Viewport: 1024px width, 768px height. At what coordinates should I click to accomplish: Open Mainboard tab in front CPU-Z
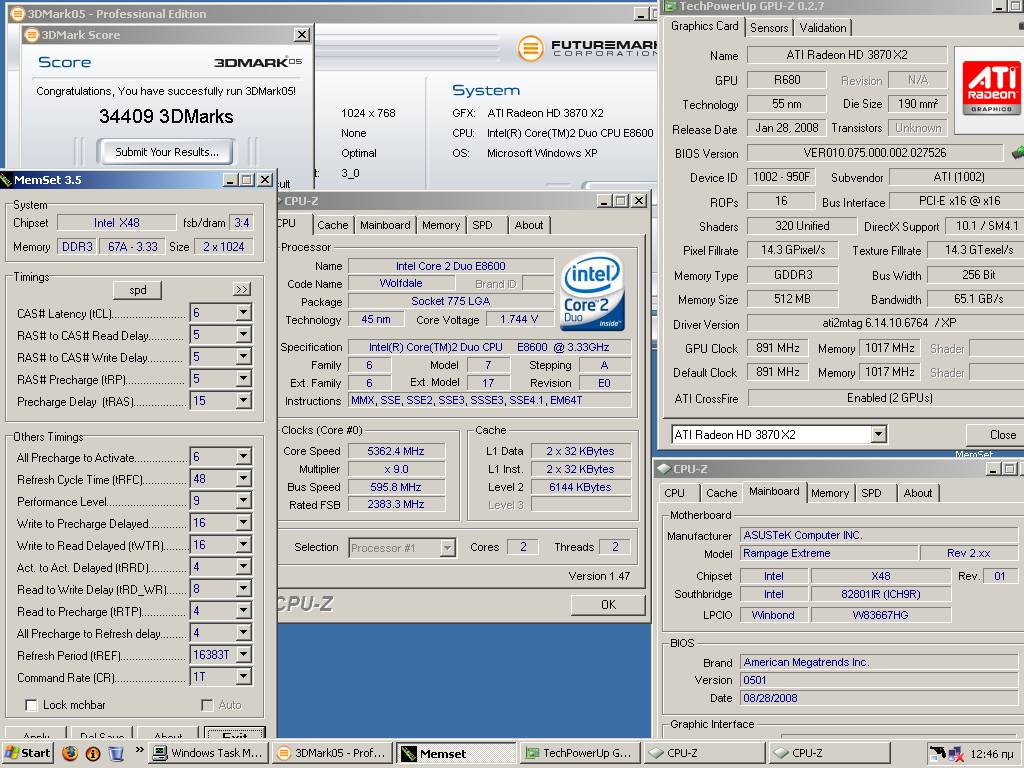[x=385, y=225]
